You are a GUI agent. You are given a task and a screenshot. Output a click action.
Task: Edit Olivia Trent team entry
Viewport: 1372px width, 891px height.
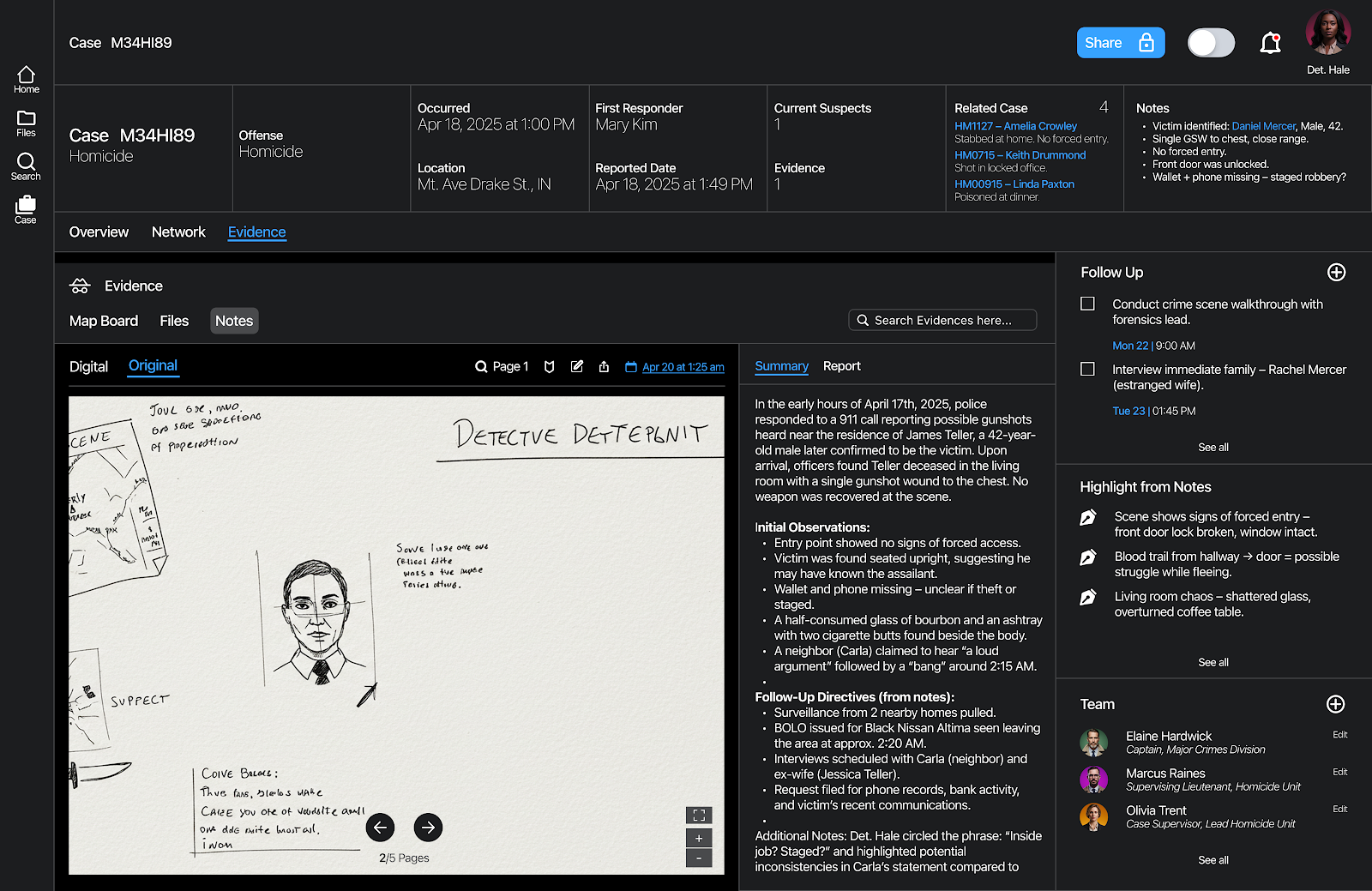(x=1340, y=810)
